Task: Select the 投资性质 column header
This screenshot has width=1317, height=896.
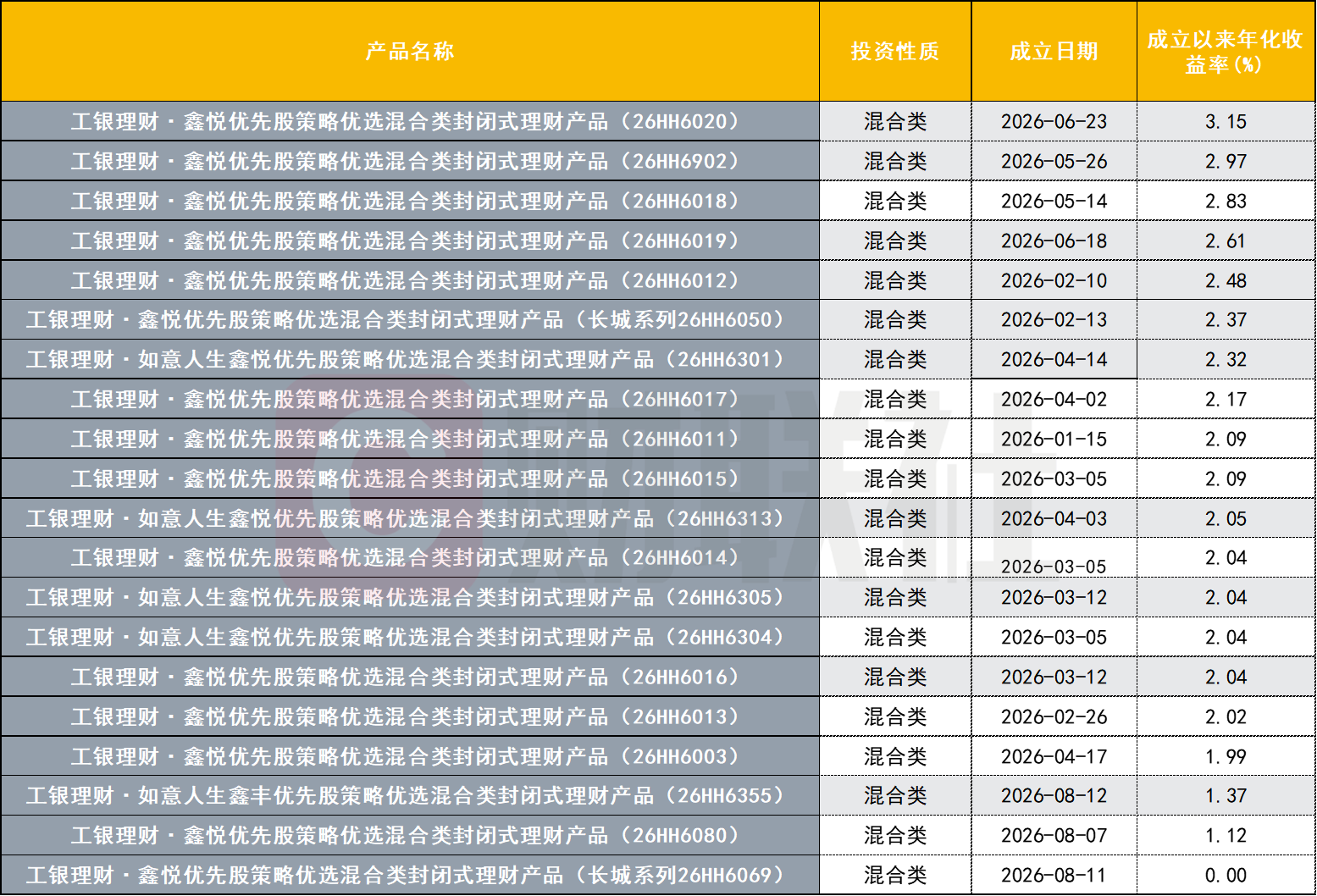Action: coord(895,52)
